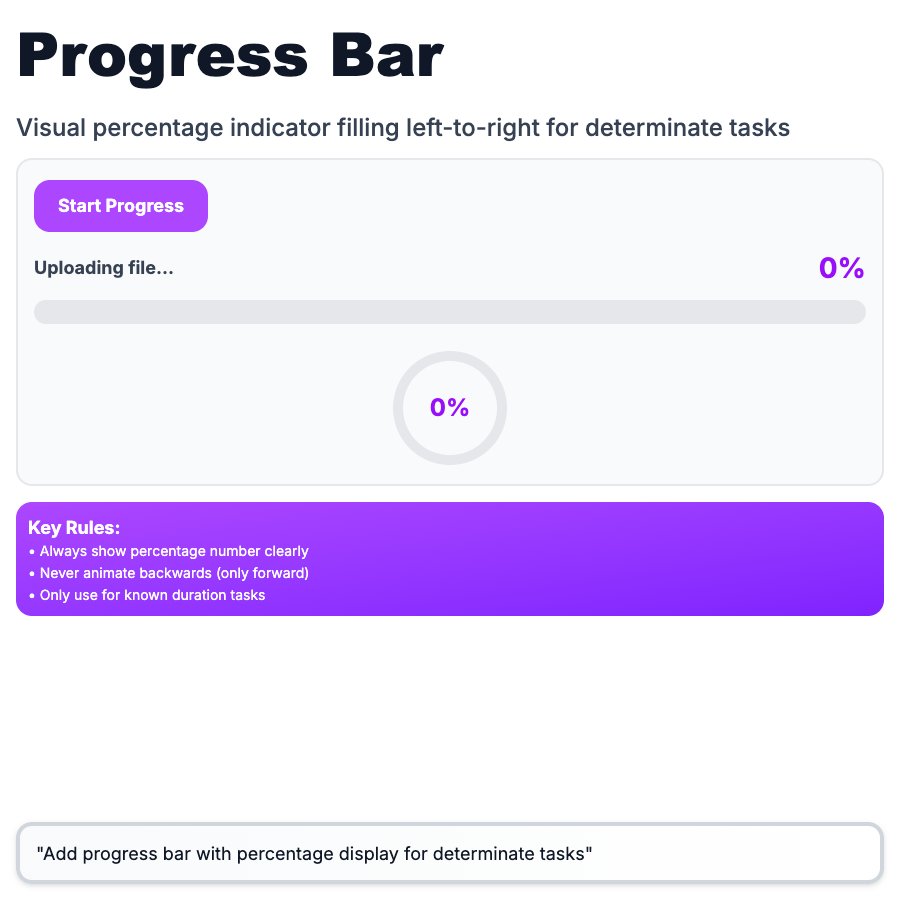
Task: Focus the prompt text field at the bottom
Action: tap(450, 854)
